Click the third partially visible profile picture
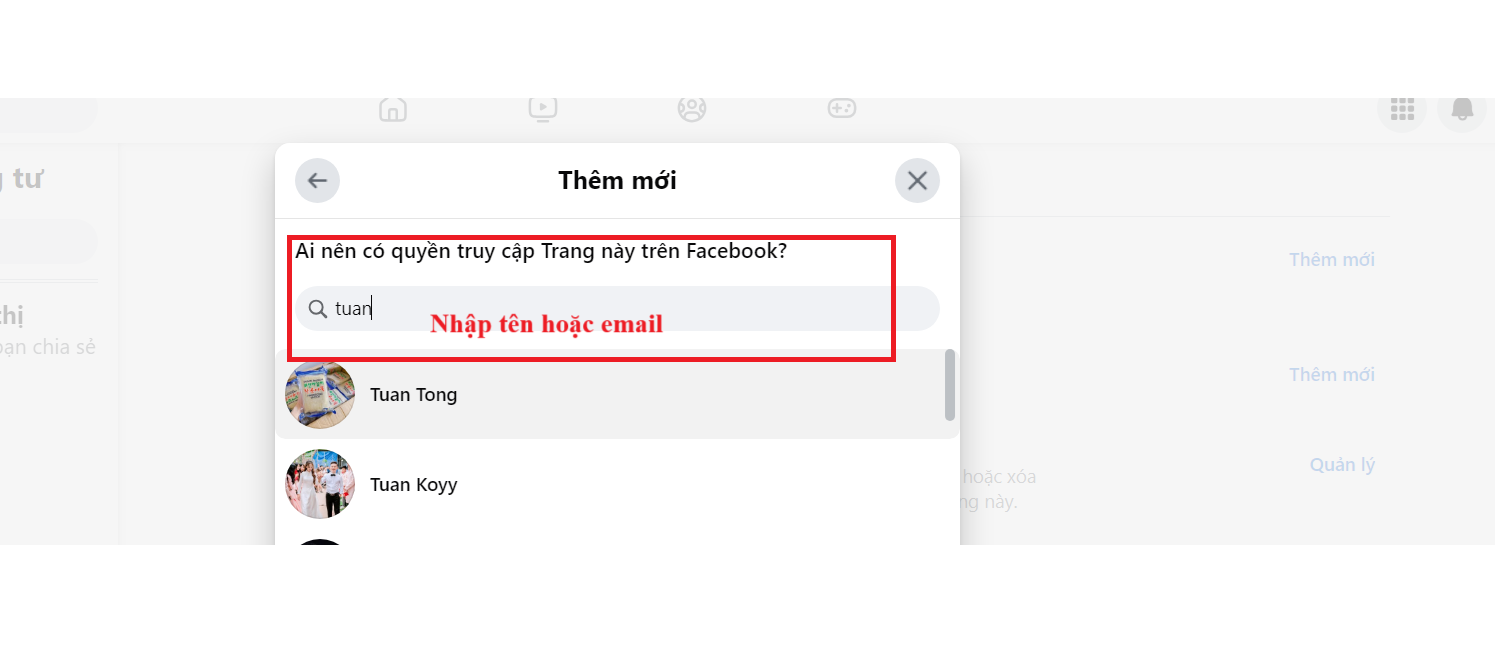This screenshot has height=648, width=1495. [x=320, y=542]
